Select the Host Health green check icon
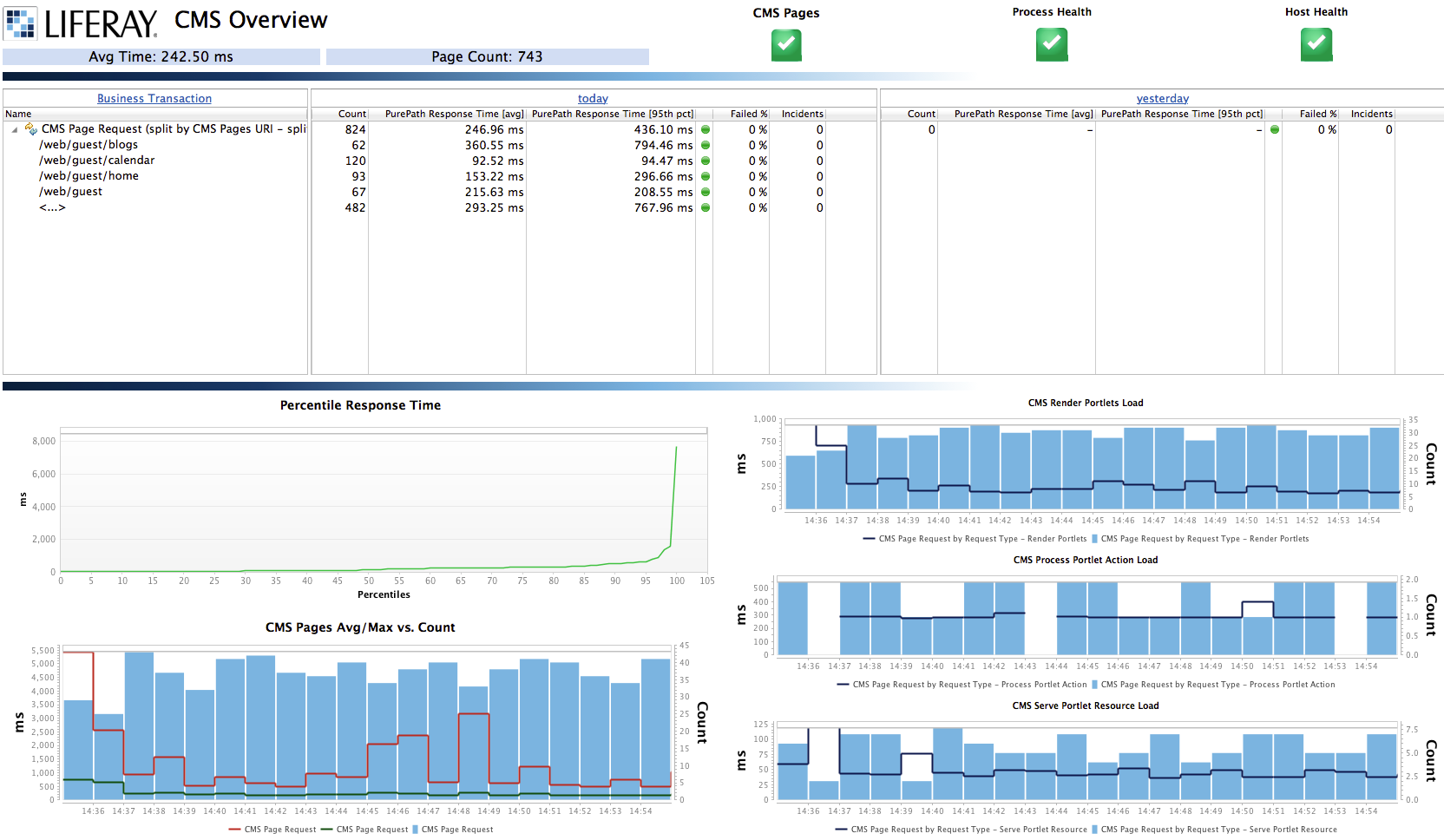Screen dimensions: 1444x840 pos(1316,44)
